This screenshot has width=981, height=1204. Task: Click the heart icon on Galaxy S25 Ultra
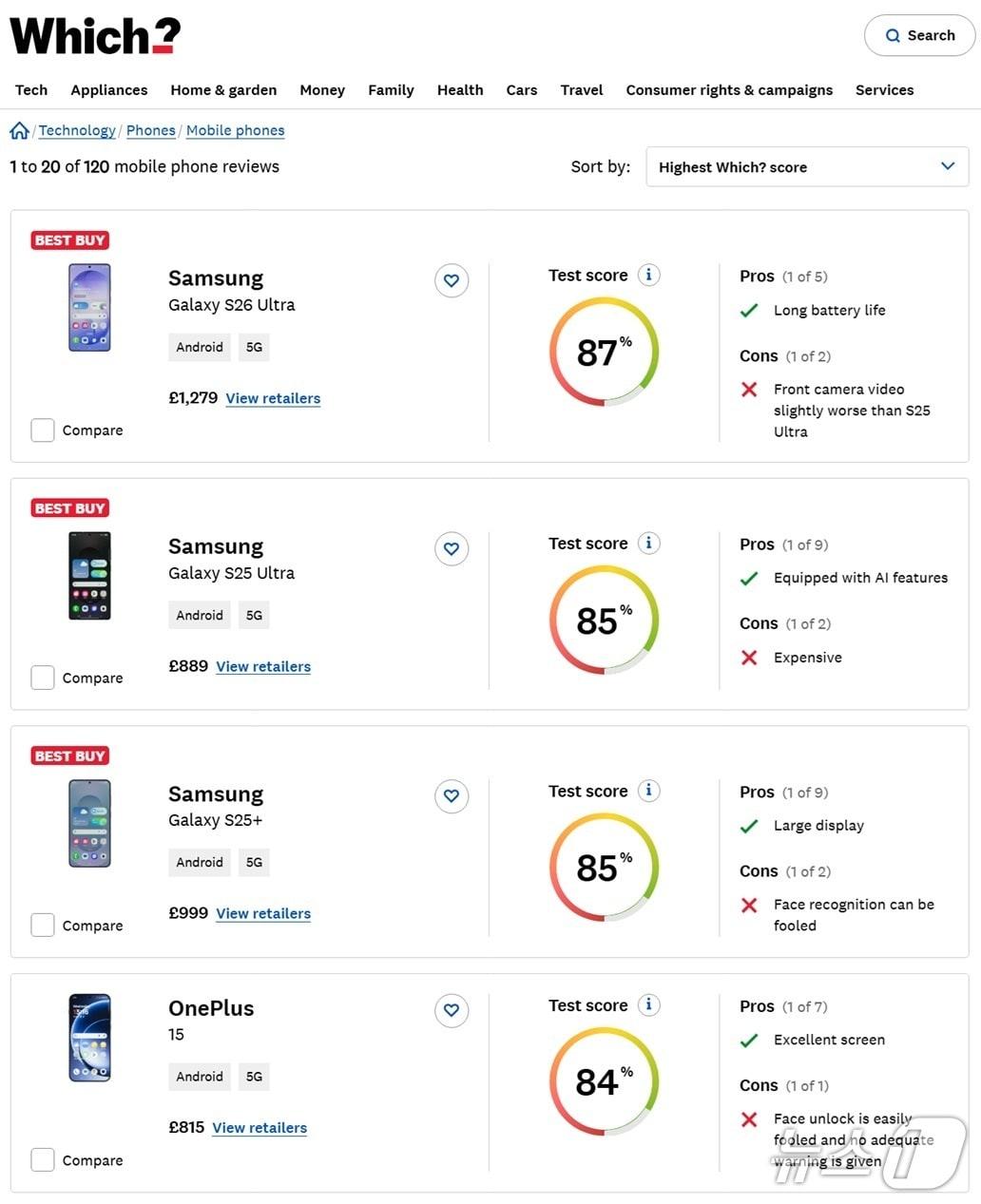tap(451, 548)
